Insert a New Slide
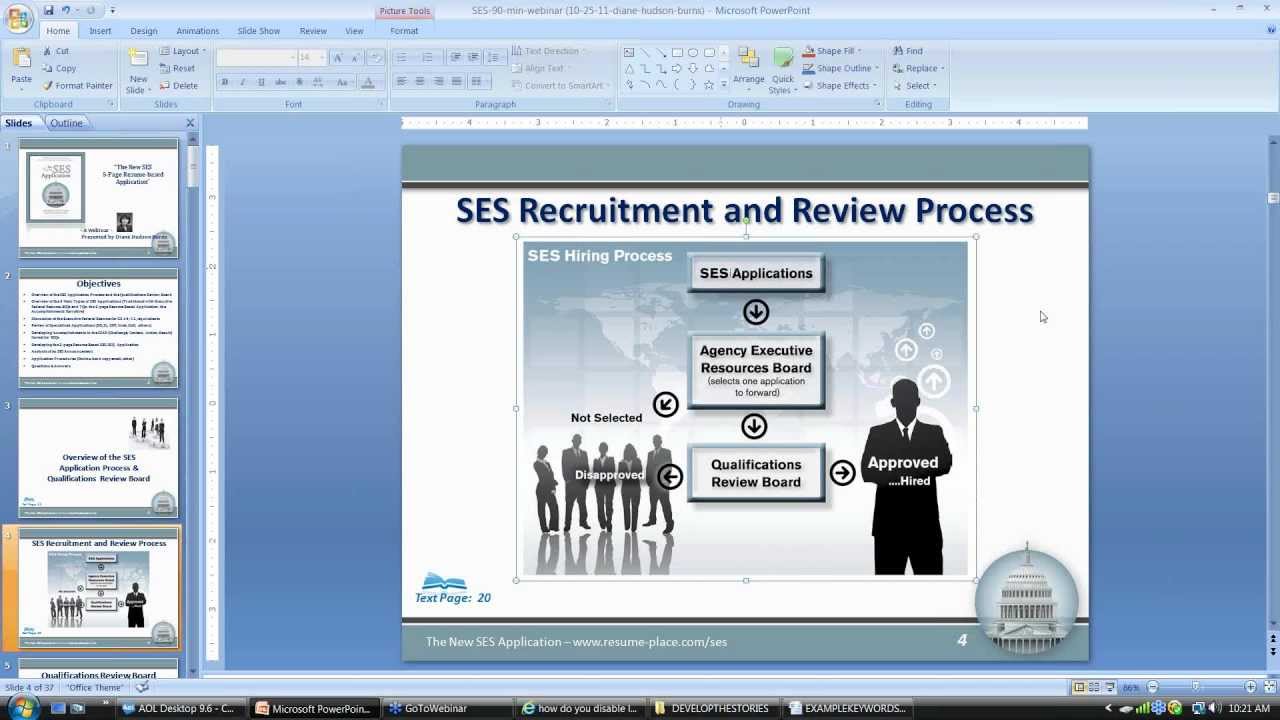1280x720 pixels. [x=138, y=70]
